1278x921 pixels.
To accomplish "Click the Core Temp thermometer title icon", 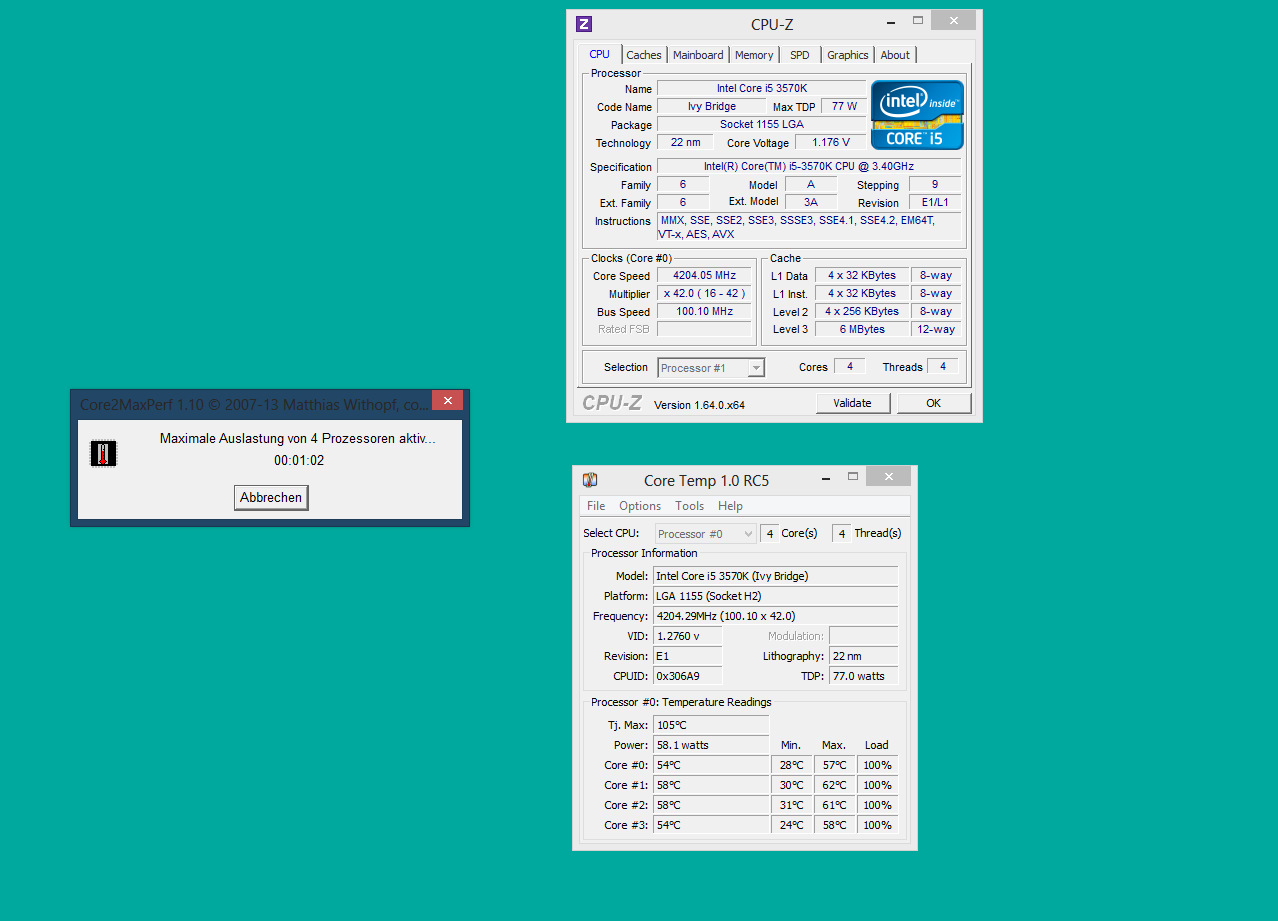I will (x=590, y=480).
